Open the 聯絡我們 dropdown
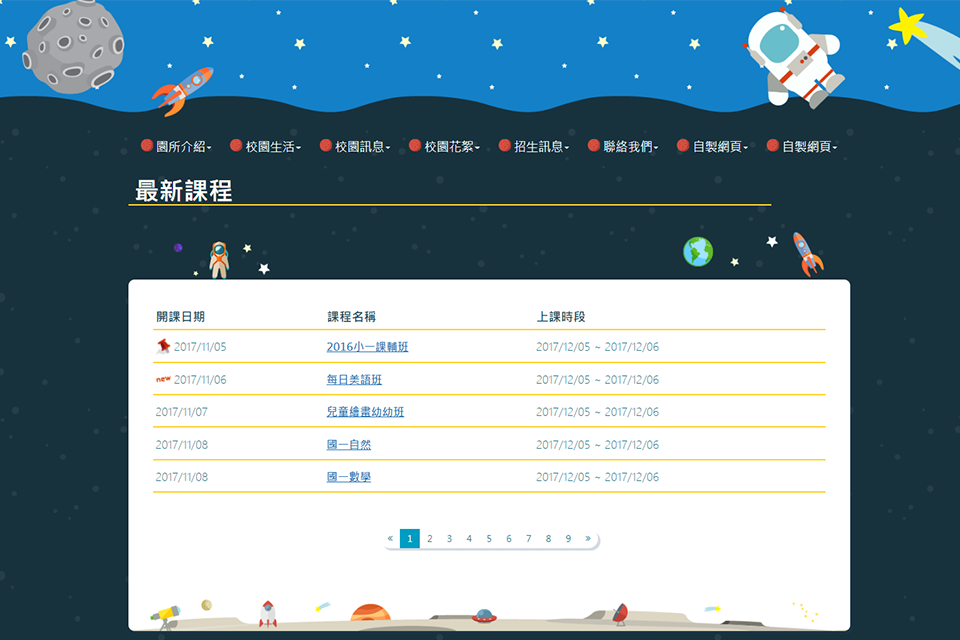The image size is (960, 640). tap(623, 146)
